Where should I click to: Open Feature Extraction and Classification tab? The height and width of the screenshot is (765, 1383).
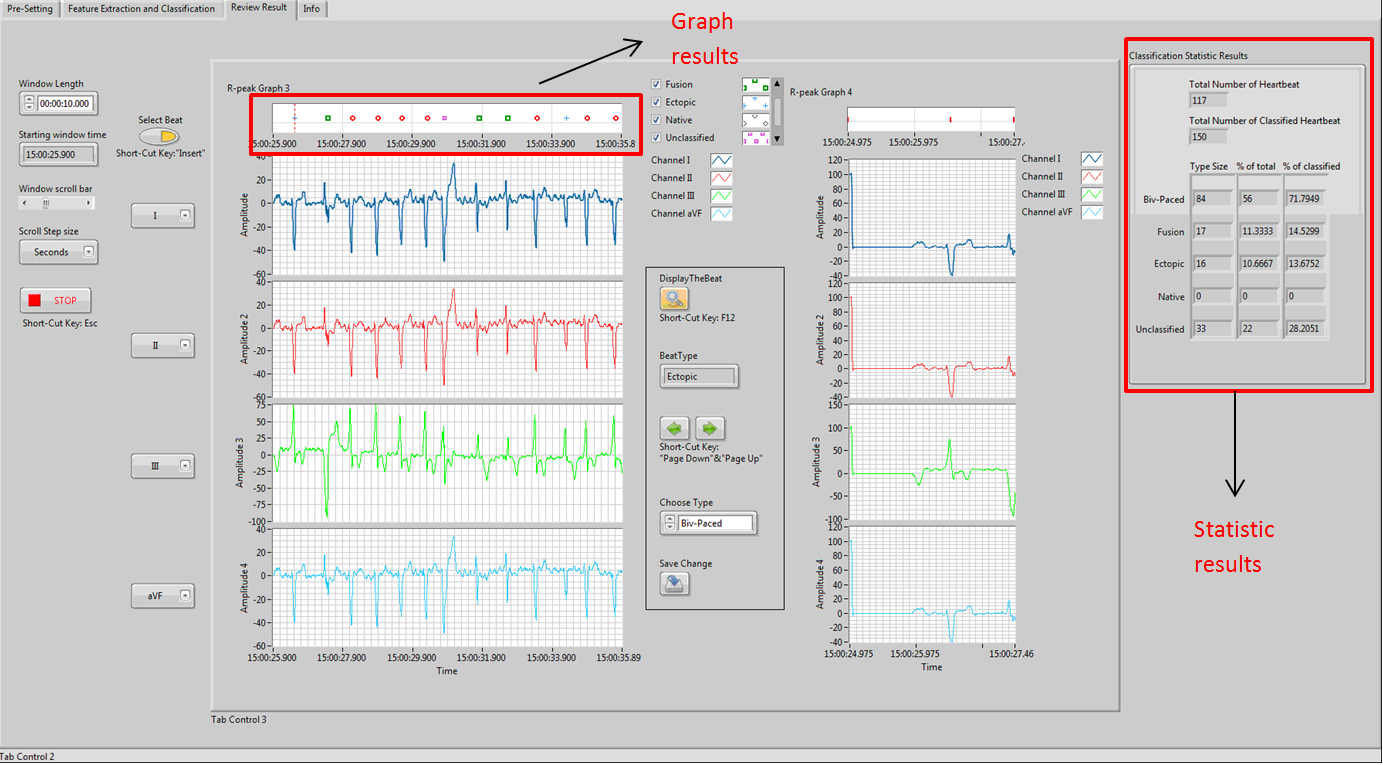pos(141,9)
